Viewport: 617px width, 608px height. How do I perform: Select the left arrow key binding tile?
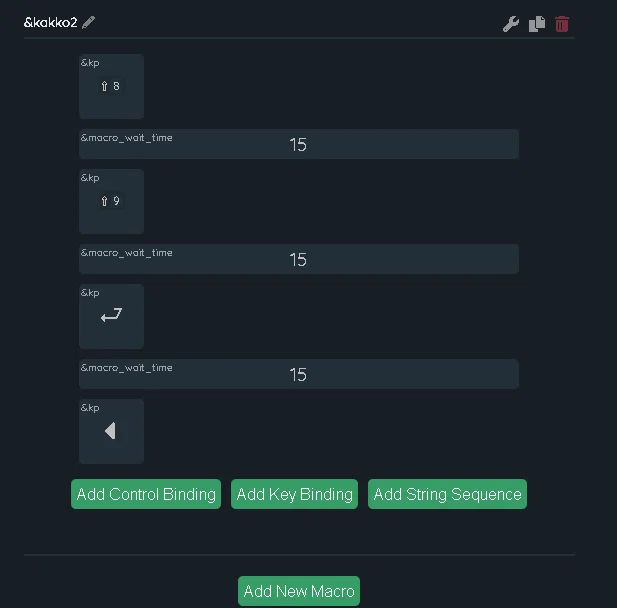pos(111,431)
